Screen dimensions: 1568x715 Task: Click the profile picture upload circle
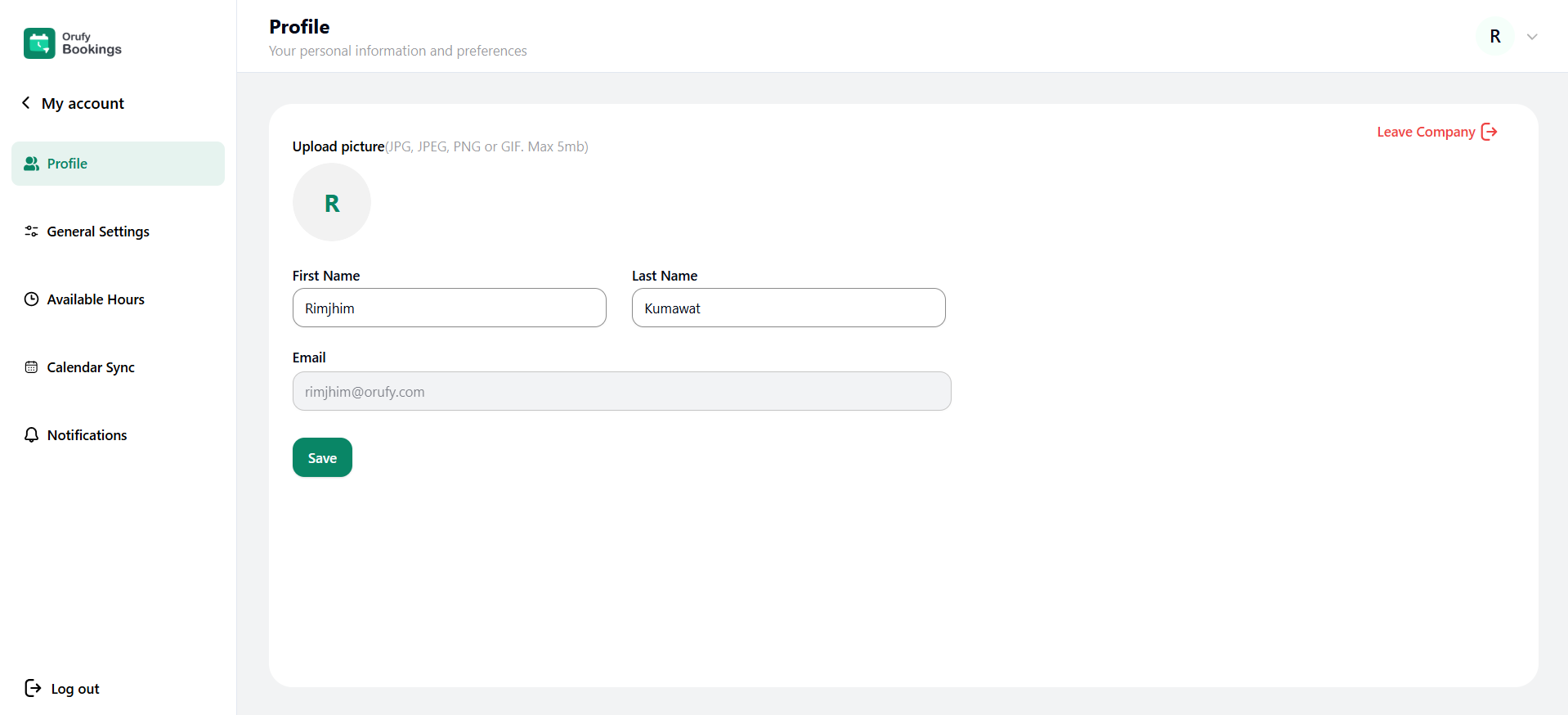[332, 202]
